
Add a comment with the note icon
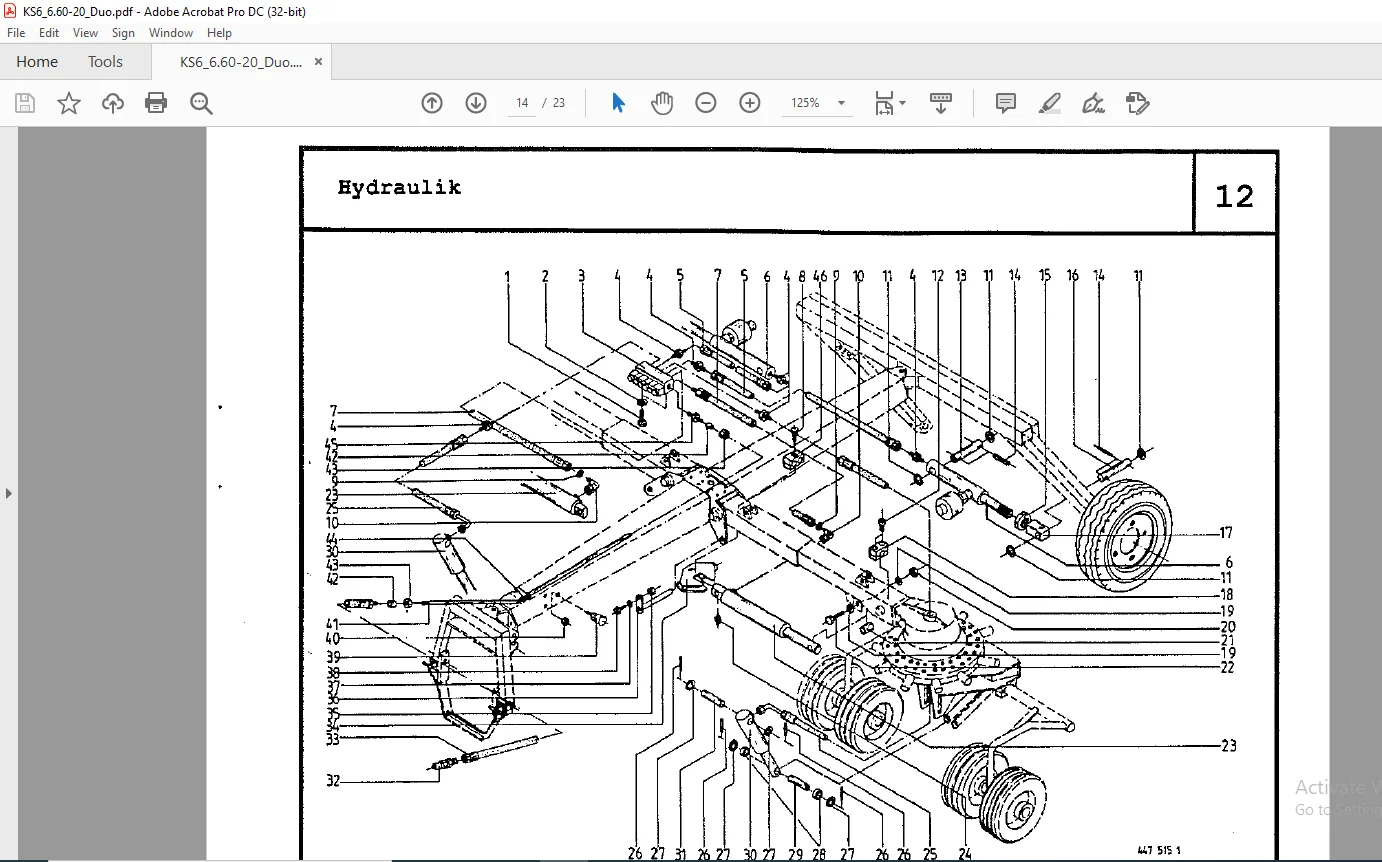1006,103
